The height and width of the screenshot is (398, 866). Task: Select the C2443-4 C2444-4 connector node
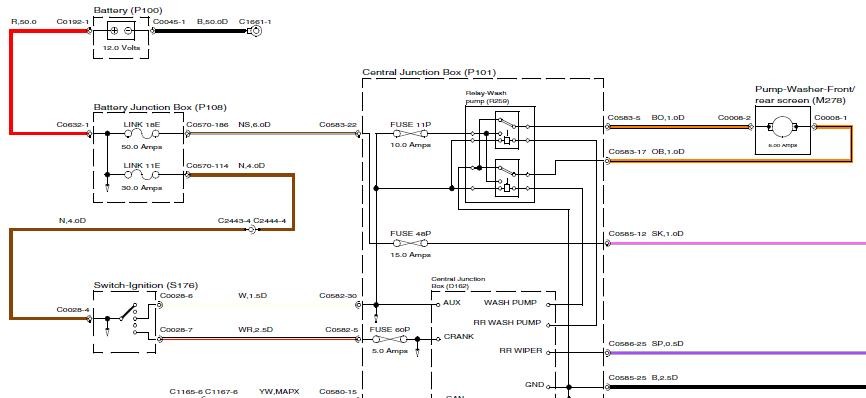tap(251, 230)
